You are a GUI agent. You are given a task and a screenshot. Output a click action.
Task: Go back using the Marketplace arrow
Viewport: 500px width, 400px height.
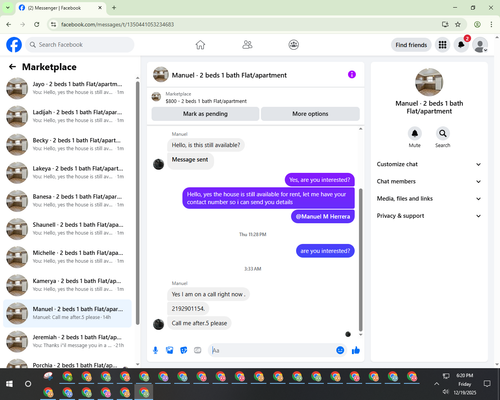(x=12, y=67)
